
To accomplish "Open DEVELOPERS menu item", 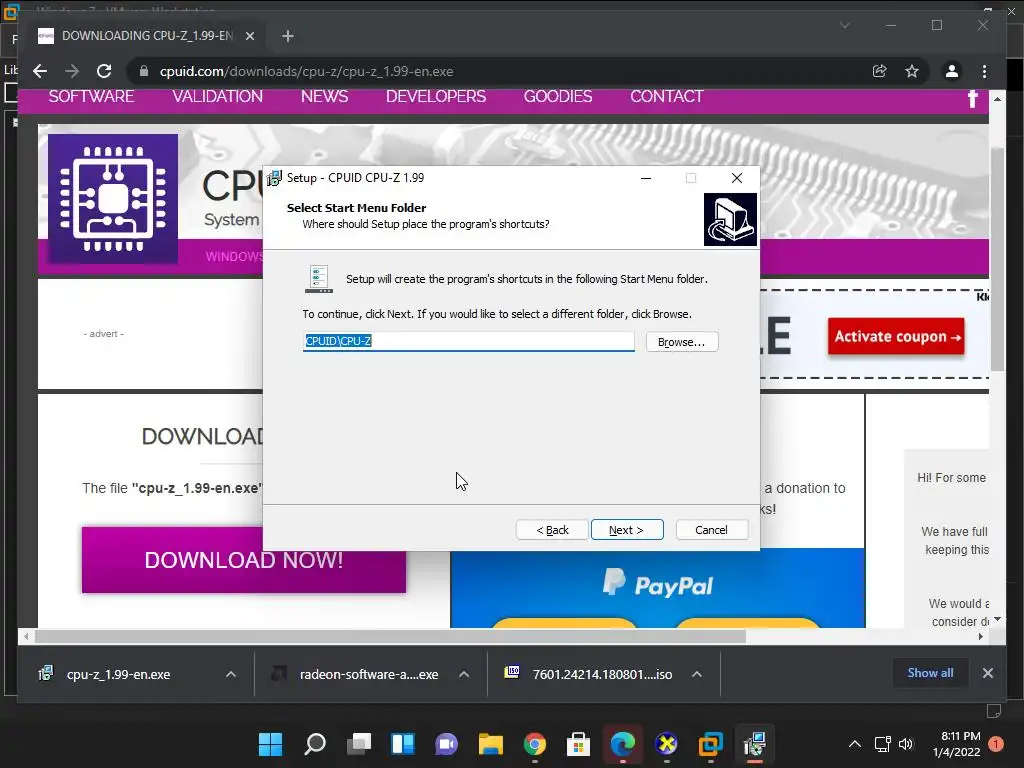I will tap(436, 97).
